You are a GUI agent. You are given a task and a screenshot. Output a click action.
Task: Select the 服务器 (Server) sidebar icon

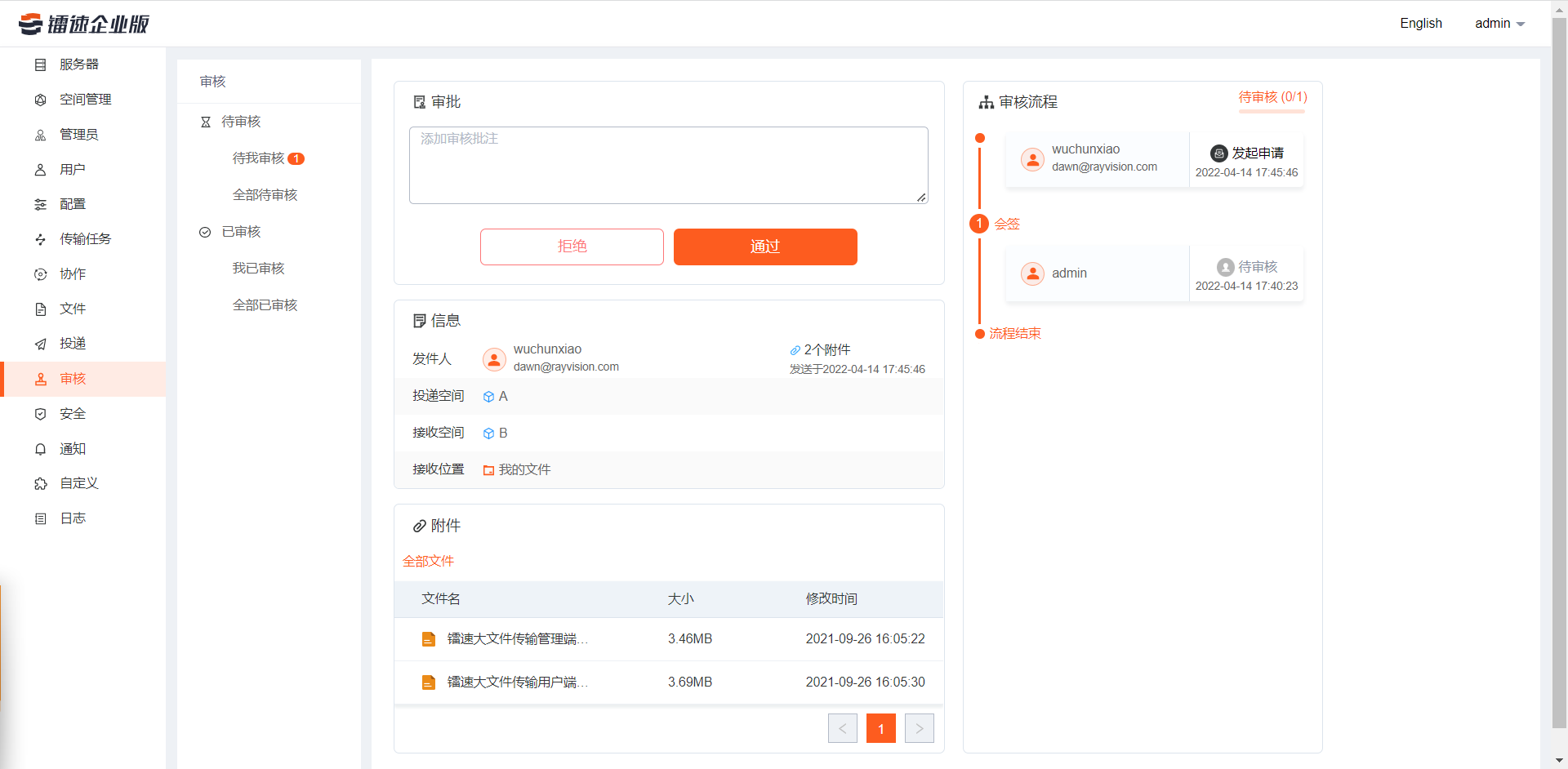coord(40,64)
